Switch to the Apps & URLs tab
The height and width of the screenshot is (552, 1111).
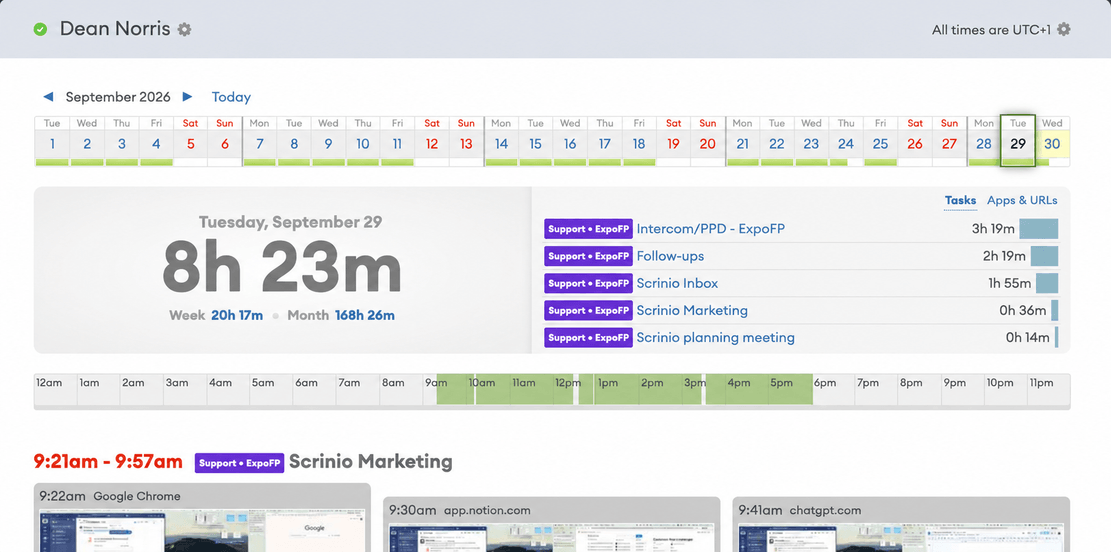[x=1022, y=200]
